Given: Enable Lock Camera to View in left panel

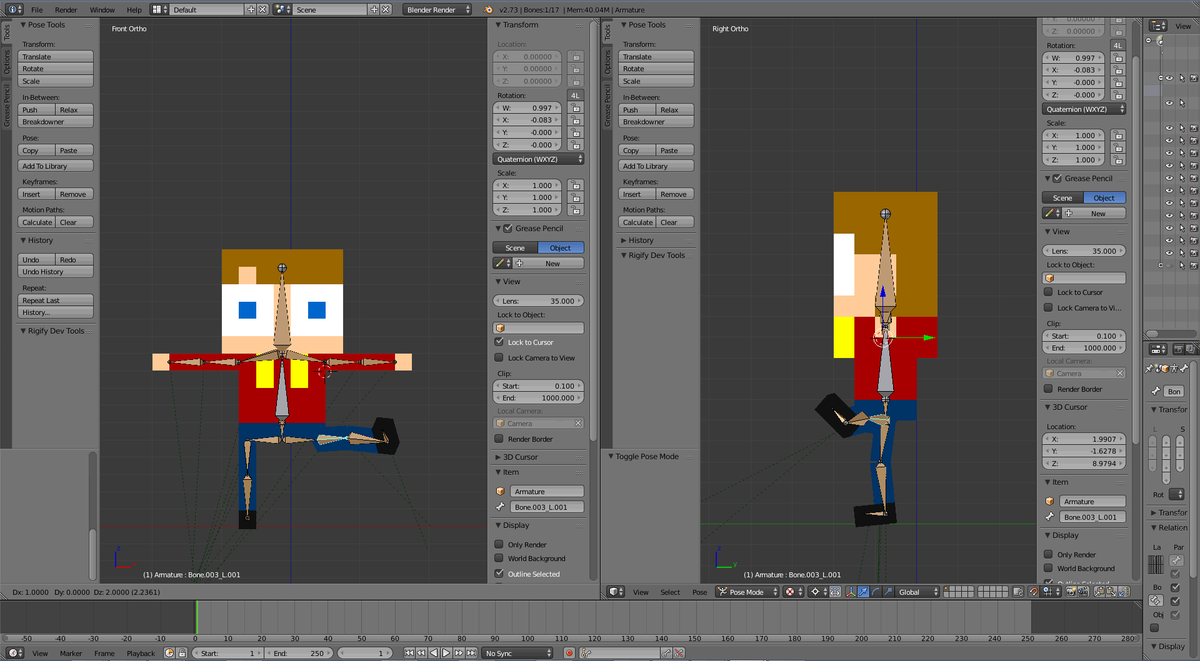Looking at the screenshot, I should click(500, 357).
